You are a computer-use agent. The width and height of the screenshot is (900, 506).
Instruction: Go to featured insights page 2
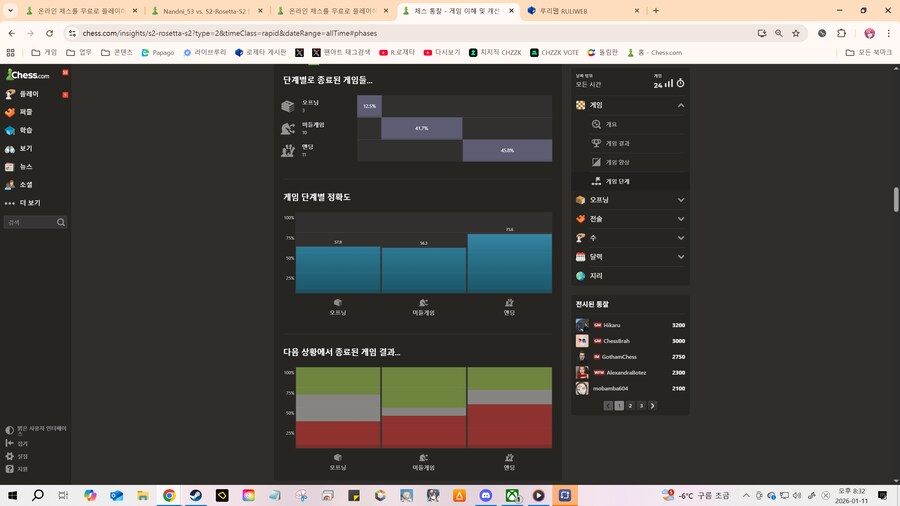(x=630, y=406)
